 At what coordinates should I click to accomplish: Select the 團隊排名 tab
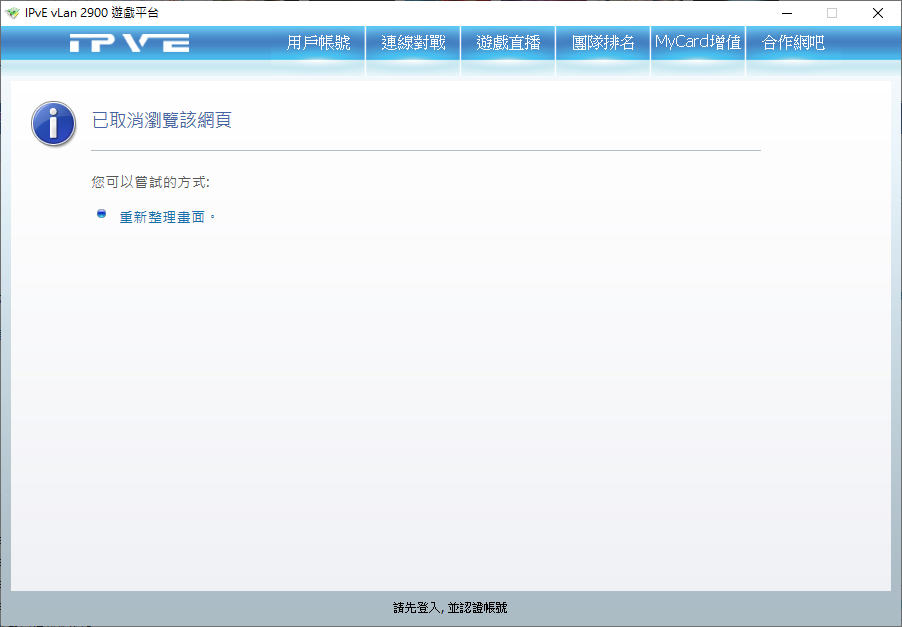[603, 43]
